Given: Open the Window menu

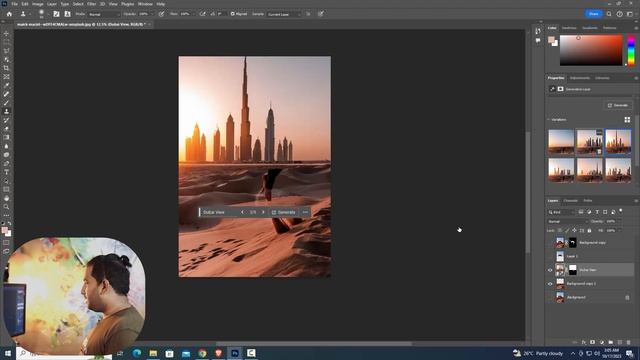Looking at the screenshot, I should (x=145, y=4).
